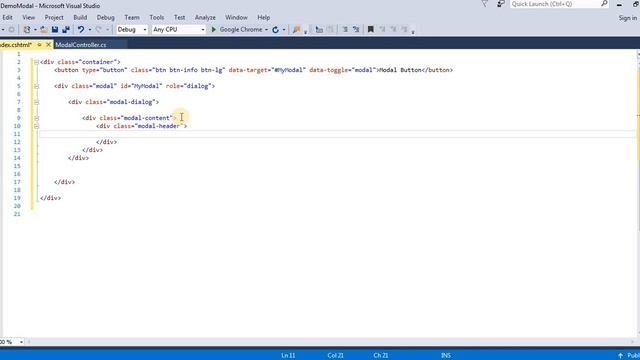Click the "modal-header" text on line 10
Image resolution: width=640 pixels, height=360 pixels.
click(x=158, y=126)
